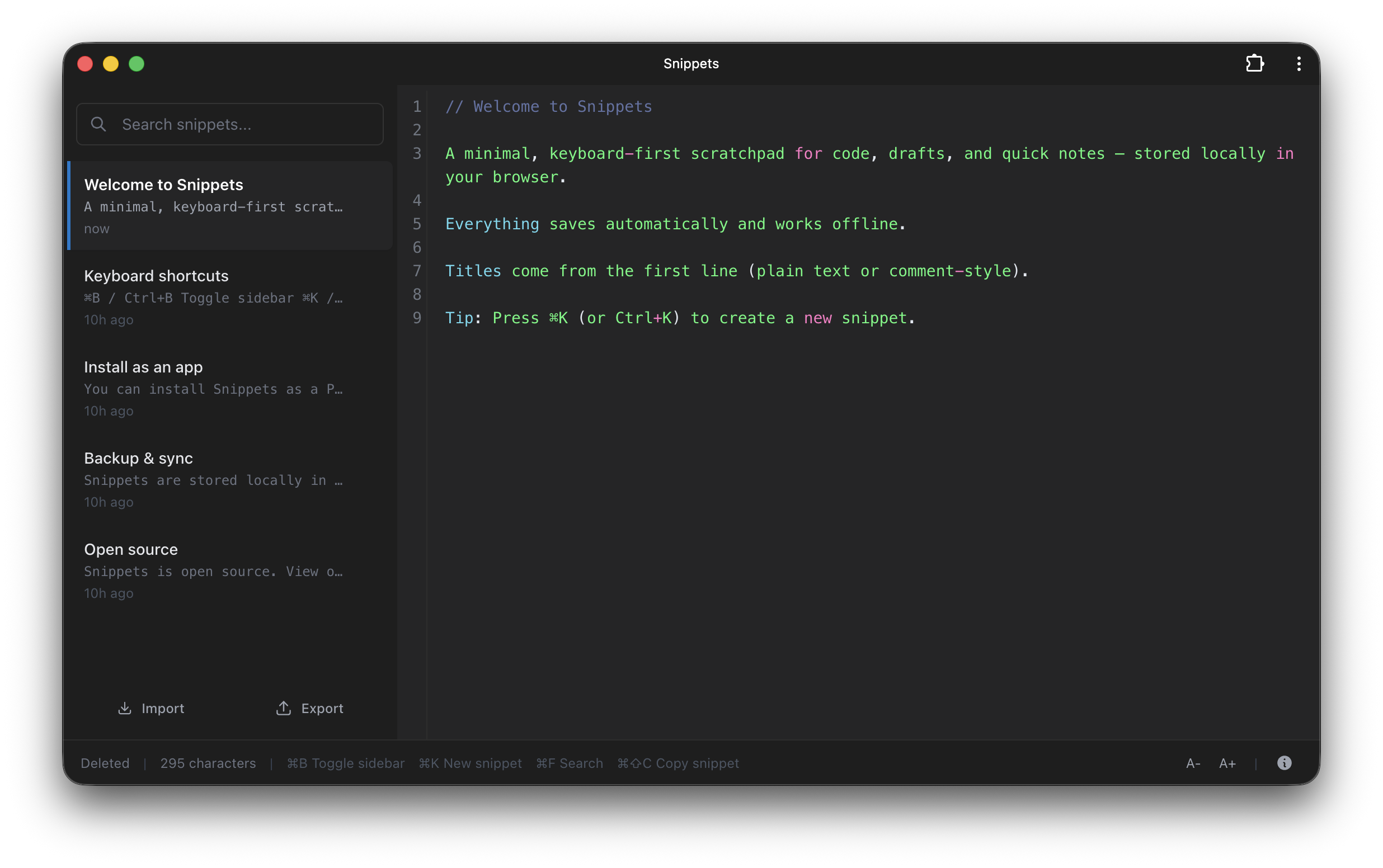This screenshot has height=868, width=1383.
Task: Click the magnifier icon in search bar
Action: pyautogui.click(x=98, y=124)
